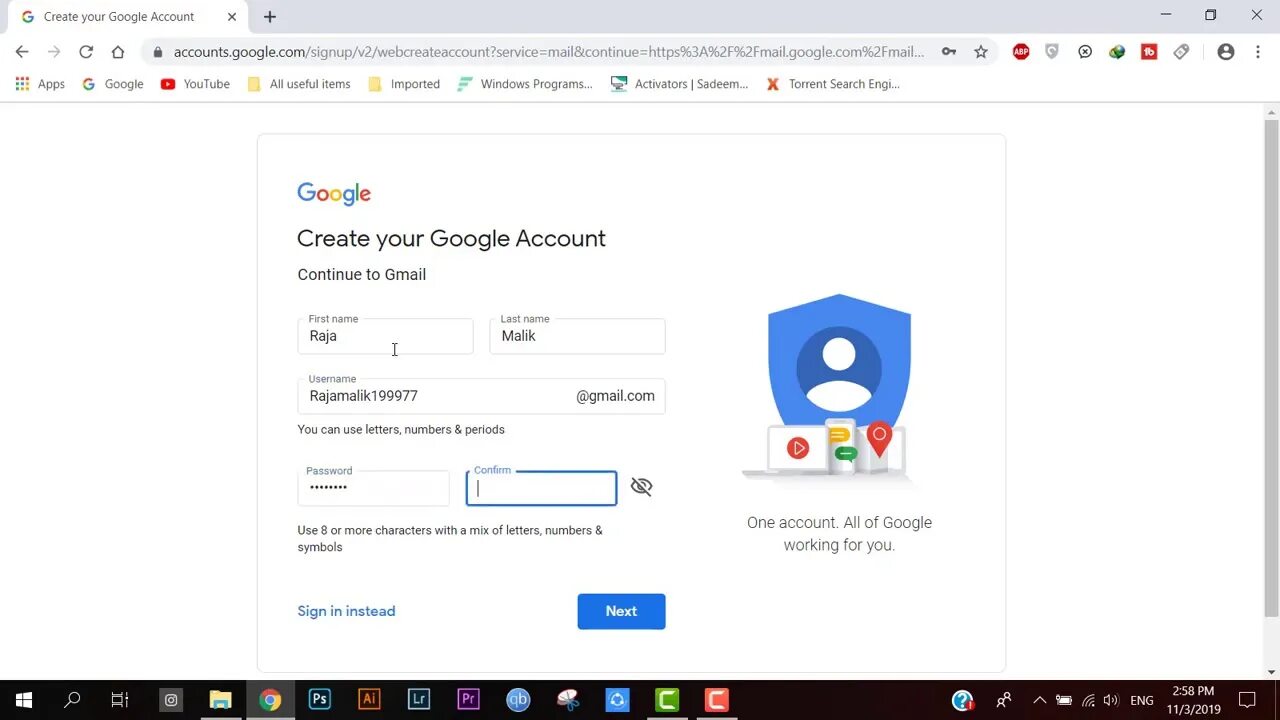This screenshot has height=720, width=1280.
Task: Open Windows search from the taskbar
Action: 71,700
